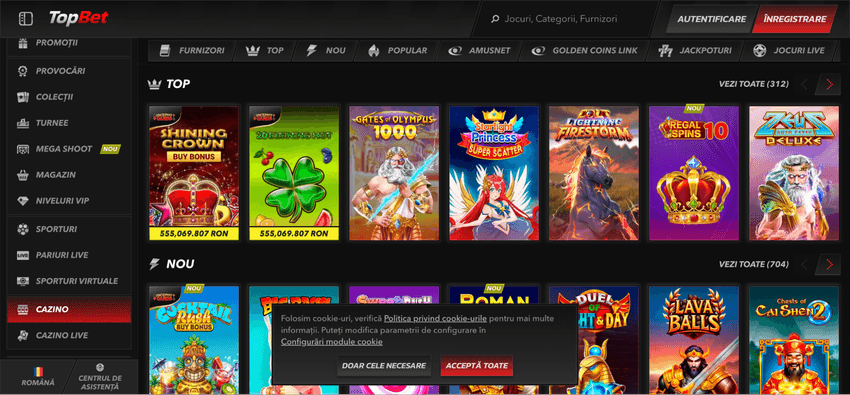Select the Popular category tab
The height and width of the screenshot is (395, 850).
point(397,50)
